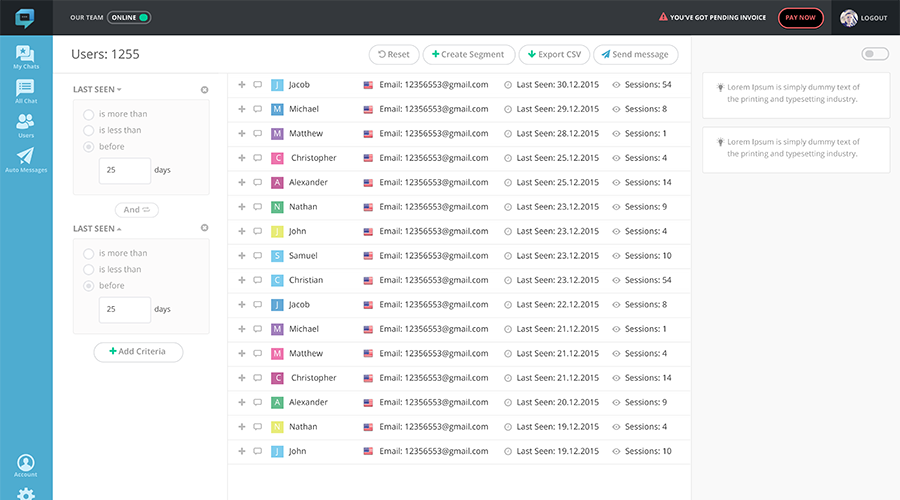Click 'Sessions: 54' on Christian's row
The width and height of the screenshot is (900, 500).
648,280
